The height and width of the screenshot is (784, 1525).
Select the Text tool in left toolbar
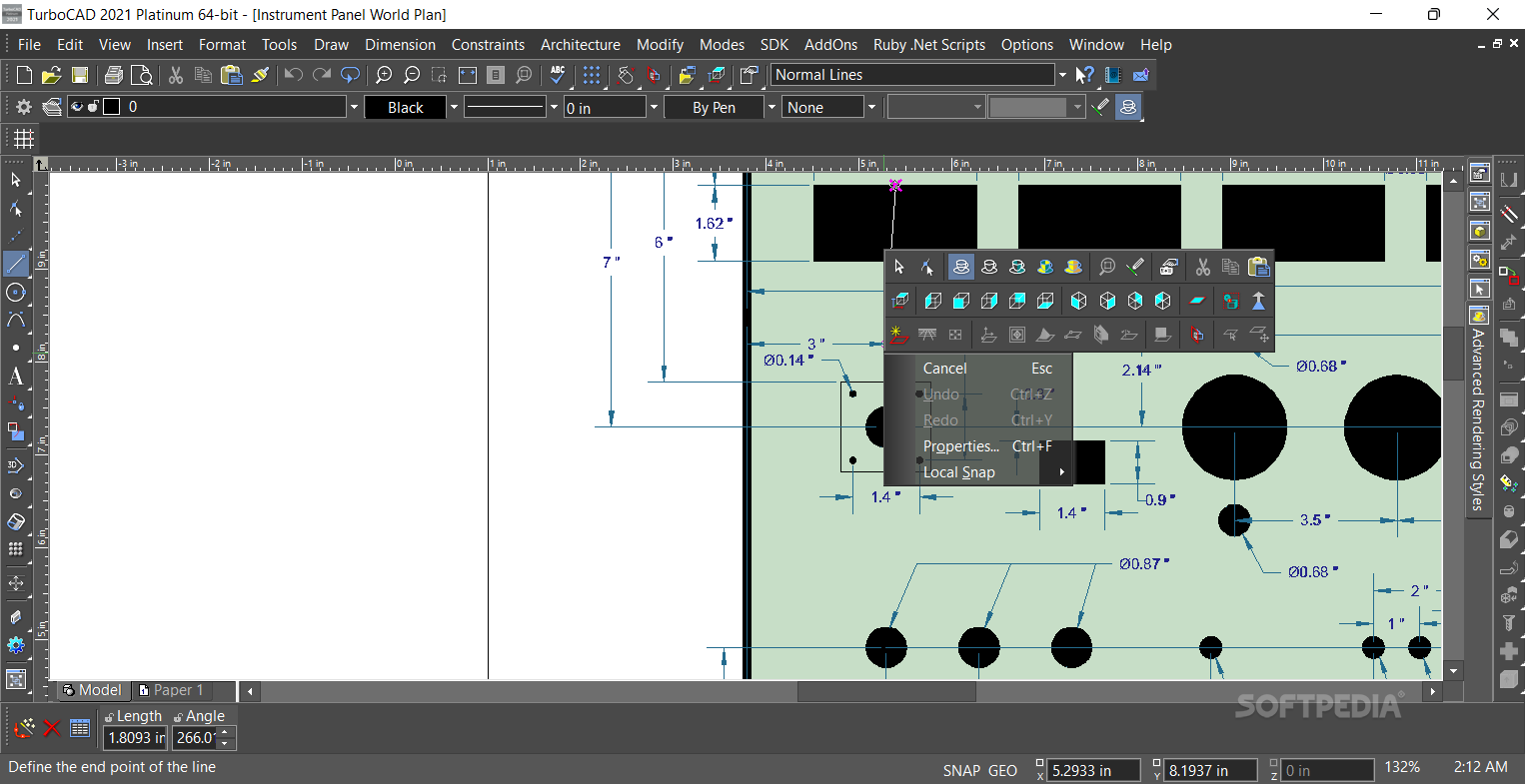tap(16, 377)
